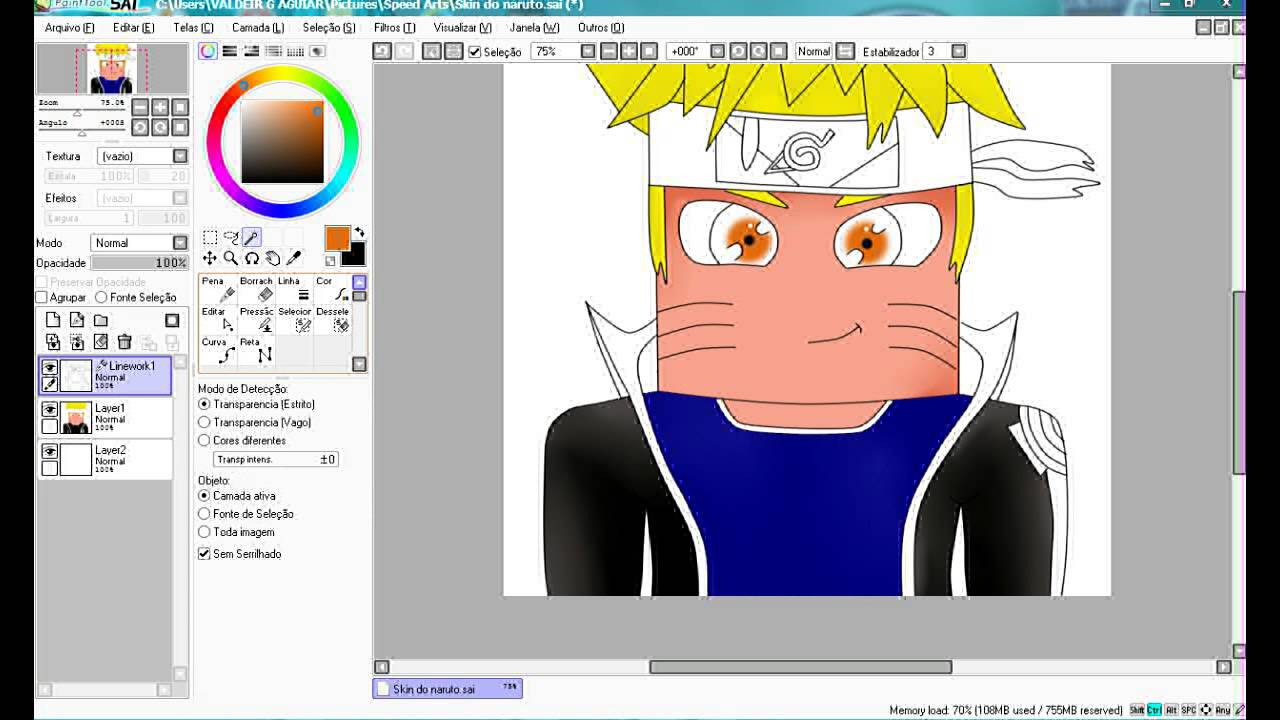
Task: Switch to Skin do naruto.sai tab
Action: tap(447, 688)
